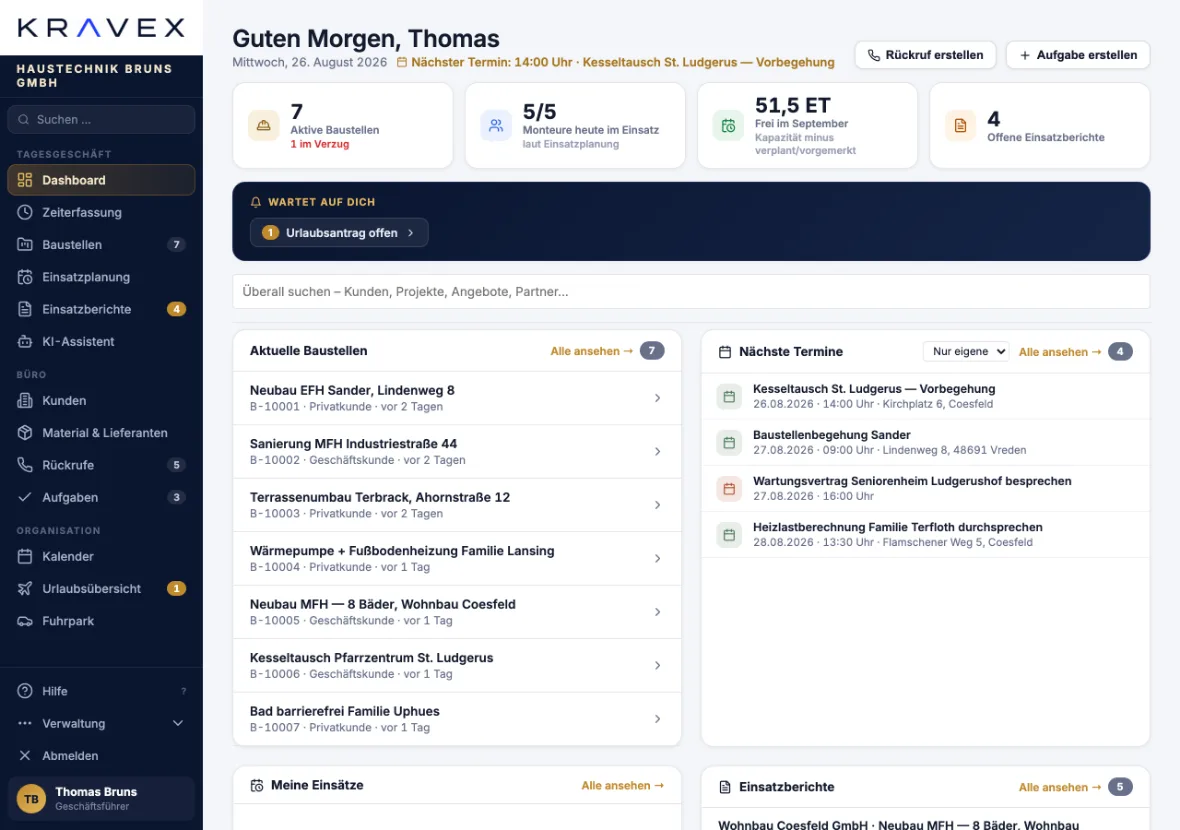Click Alle ansehen in Einsatzberichte panel
This screenshot has height=830, width=1180.
[1060, 787]
